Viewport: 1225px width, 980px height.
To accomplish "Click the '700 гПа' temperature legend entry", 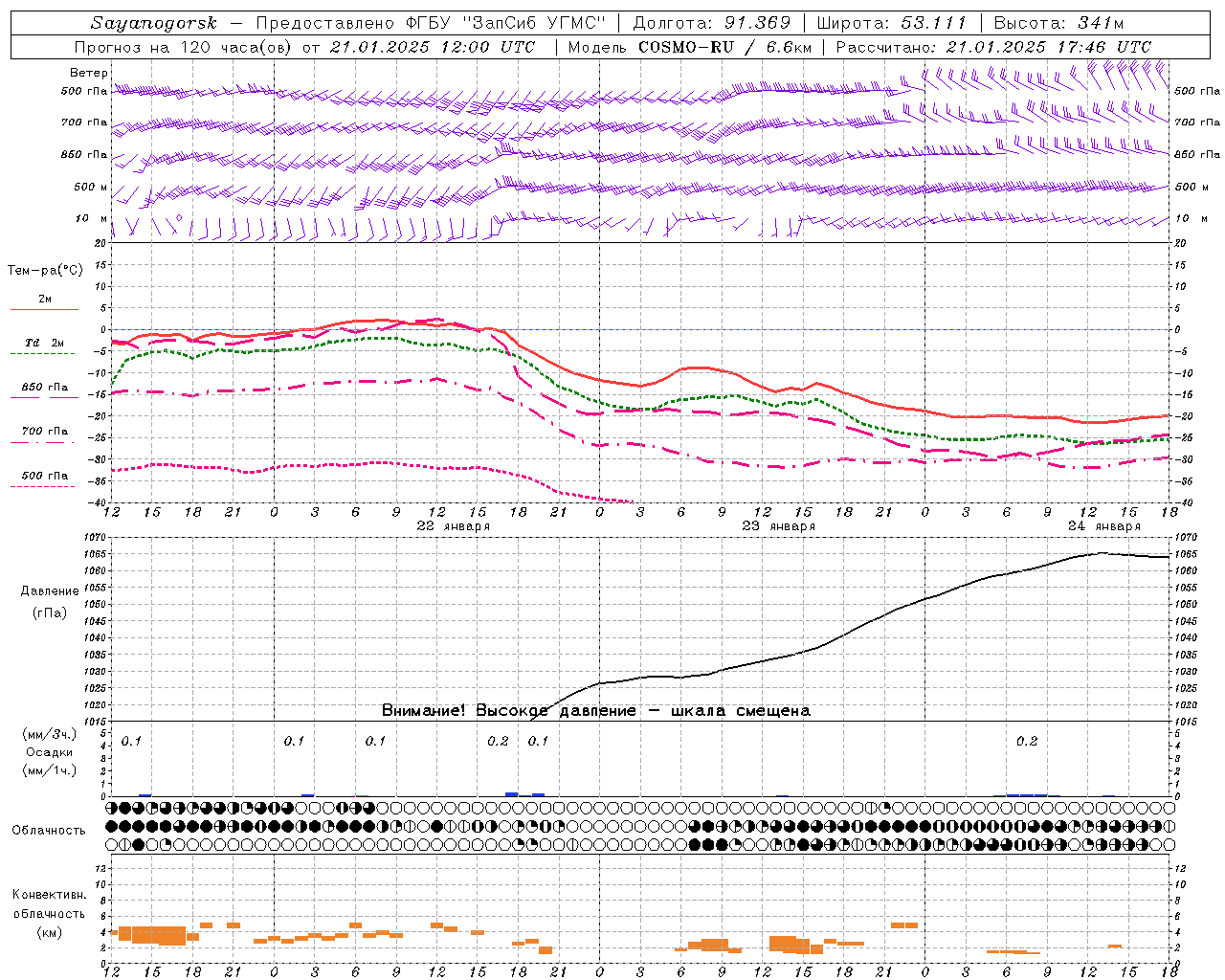I will point(44,432).
